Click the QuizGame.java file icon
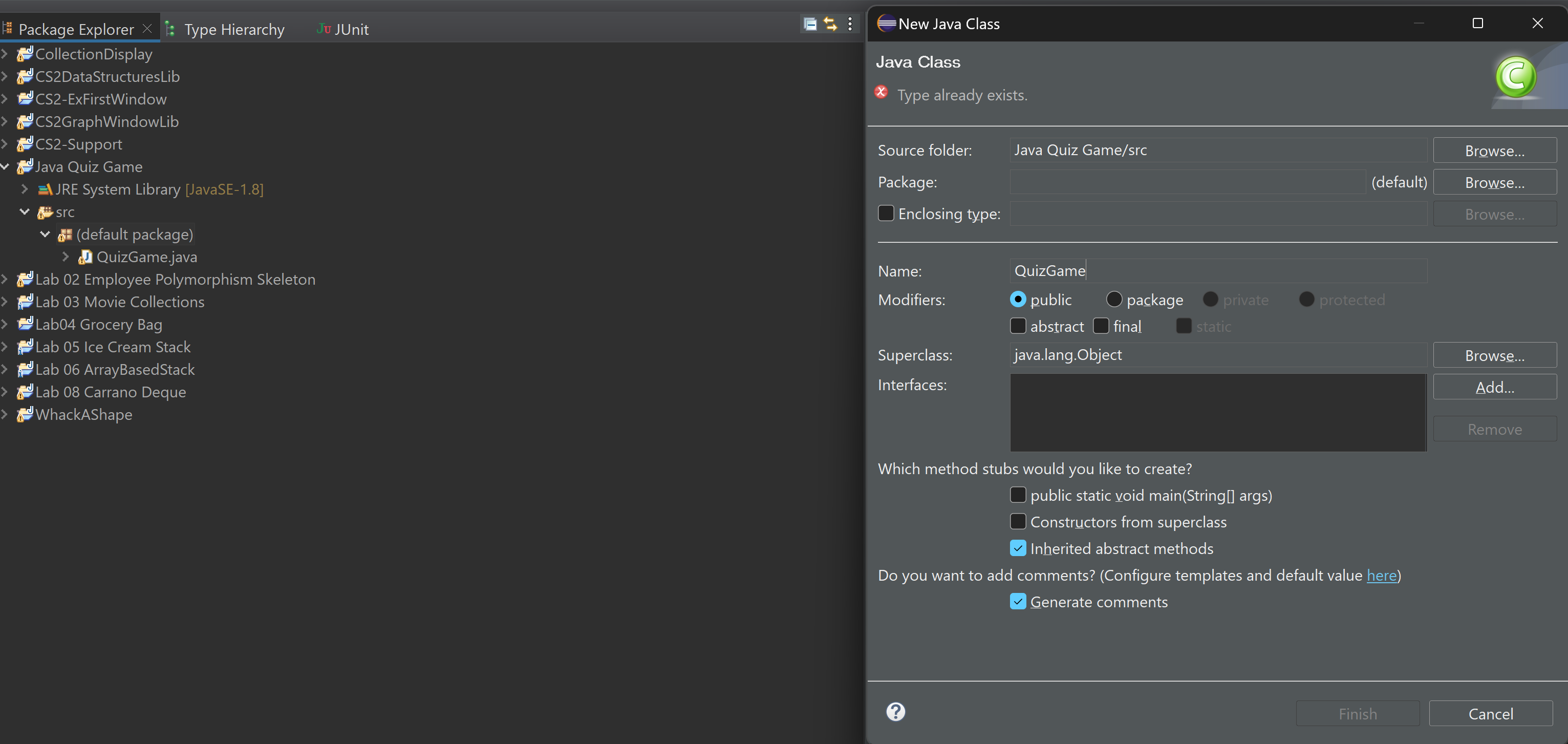 click(x=85, y=257)
